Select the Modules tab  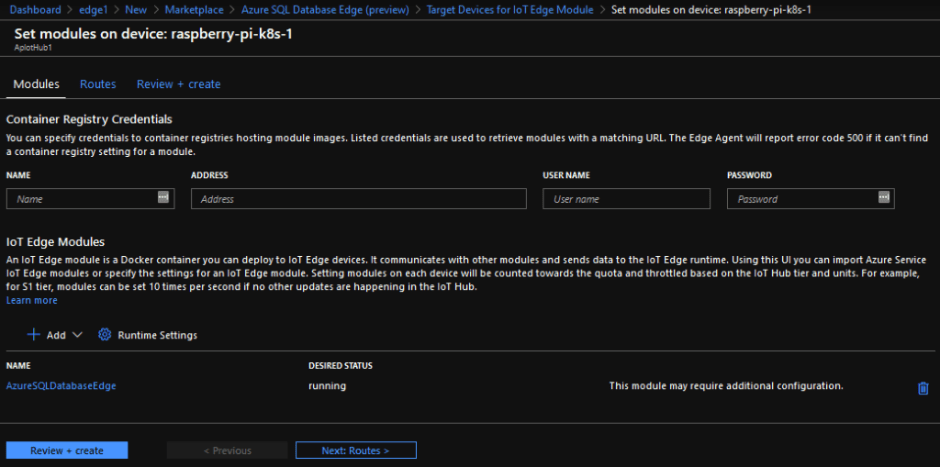[36, 84]
